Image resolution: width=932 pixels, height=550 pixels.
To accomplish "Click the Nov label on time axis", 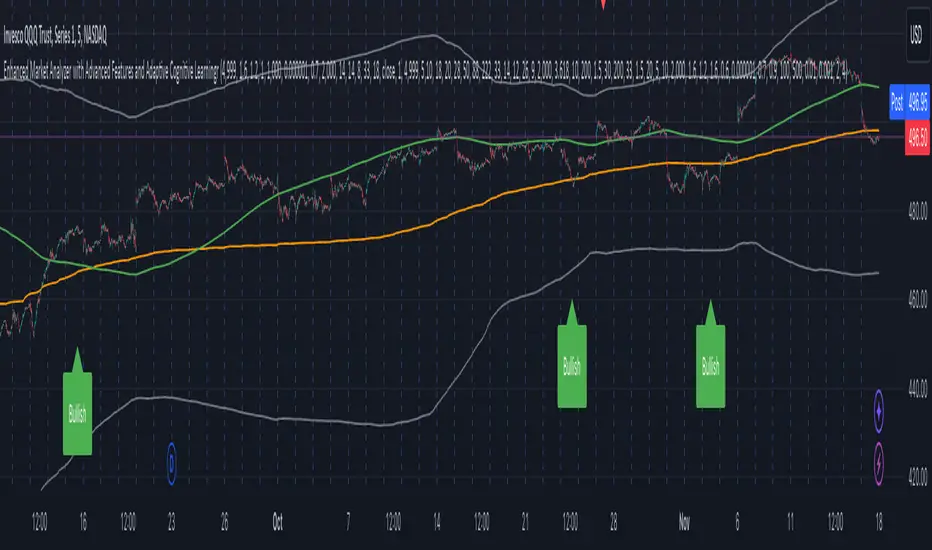I will coord(684,522).
